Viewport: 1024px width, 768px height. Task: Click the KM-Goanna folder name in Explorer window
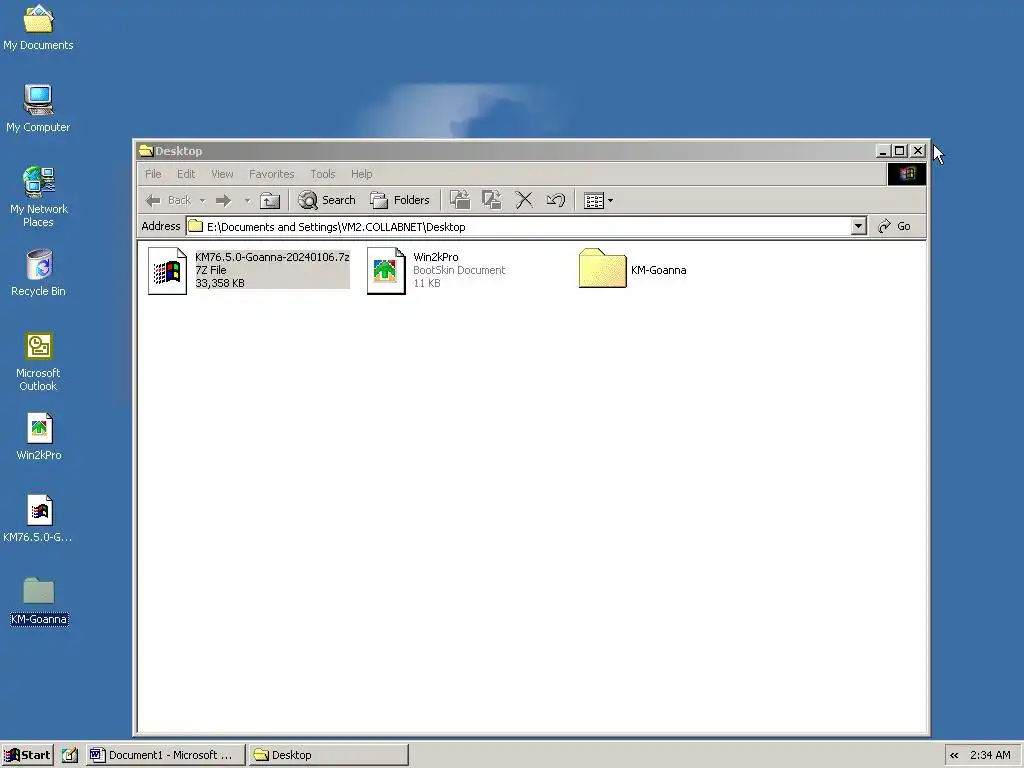tap(658, 270)
